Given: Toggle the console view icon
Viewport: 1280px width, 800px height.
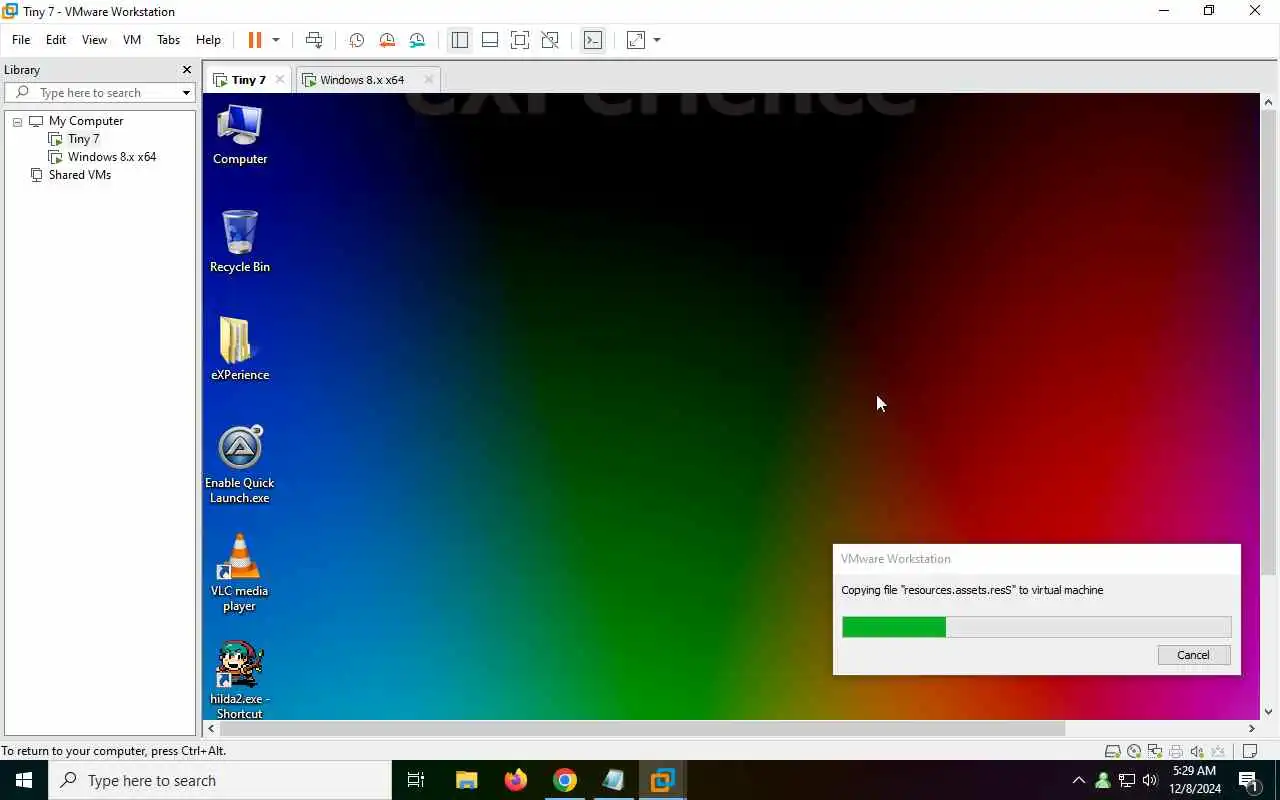Looking at the screenshot, I should point(593,40).
